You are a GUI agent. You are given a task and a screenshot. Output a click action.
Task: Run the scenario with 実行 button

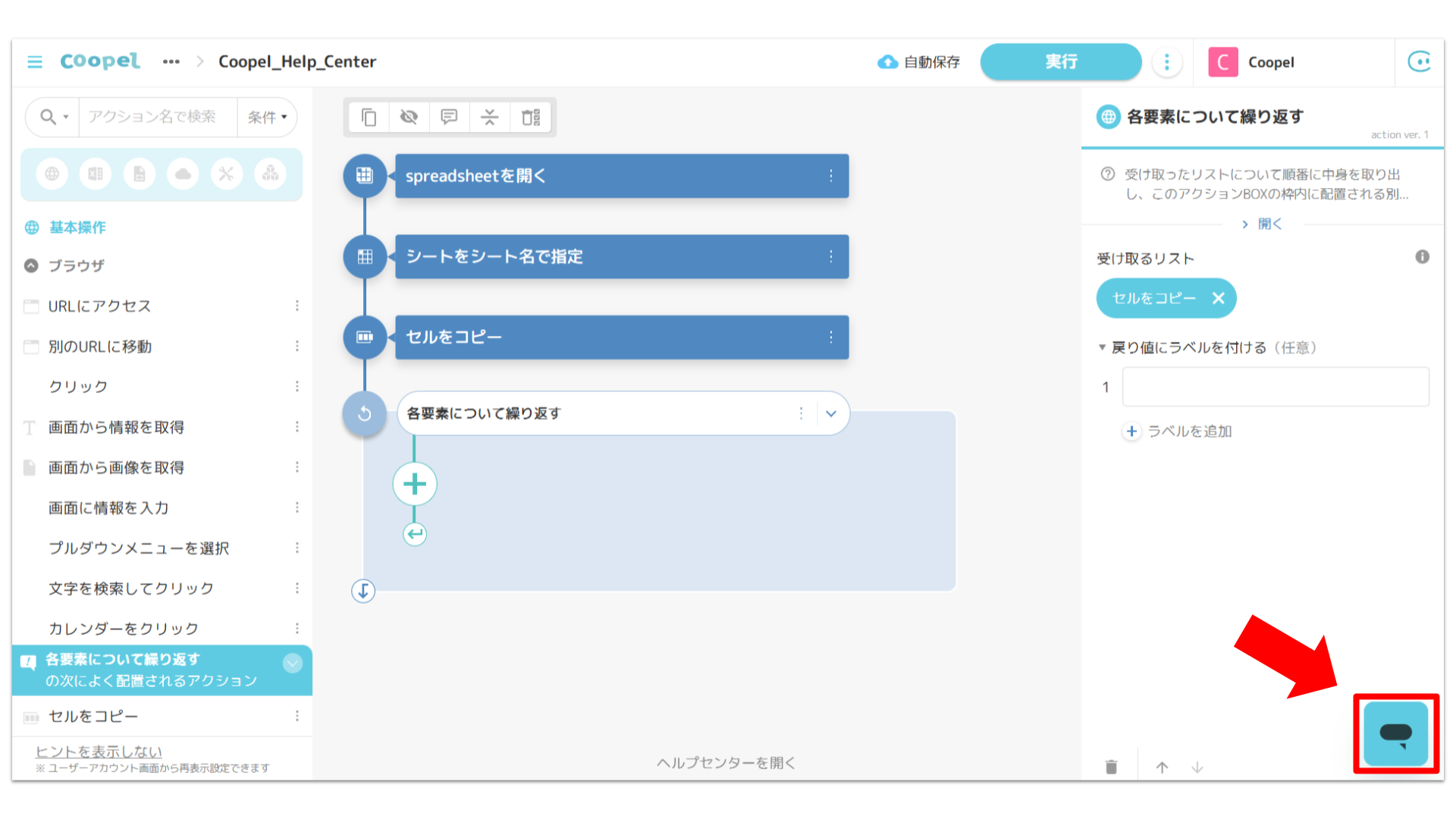tap(1060, 61)
